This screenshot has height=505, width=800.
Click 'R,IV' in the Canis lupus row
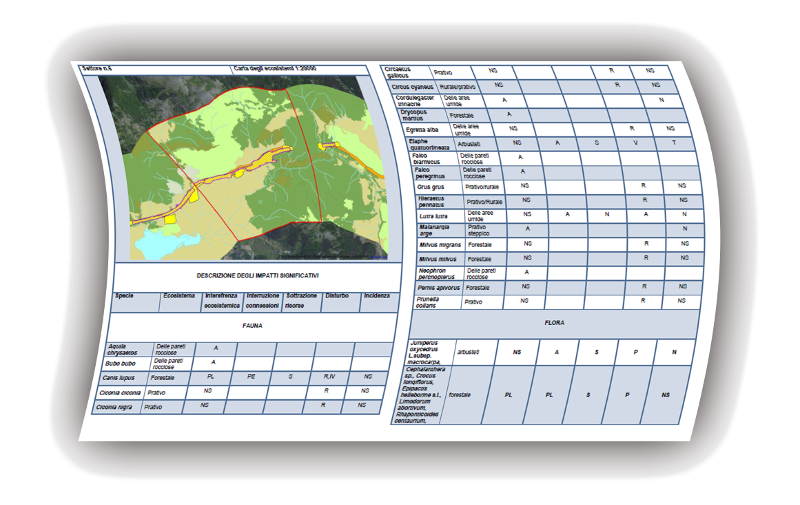330,377
